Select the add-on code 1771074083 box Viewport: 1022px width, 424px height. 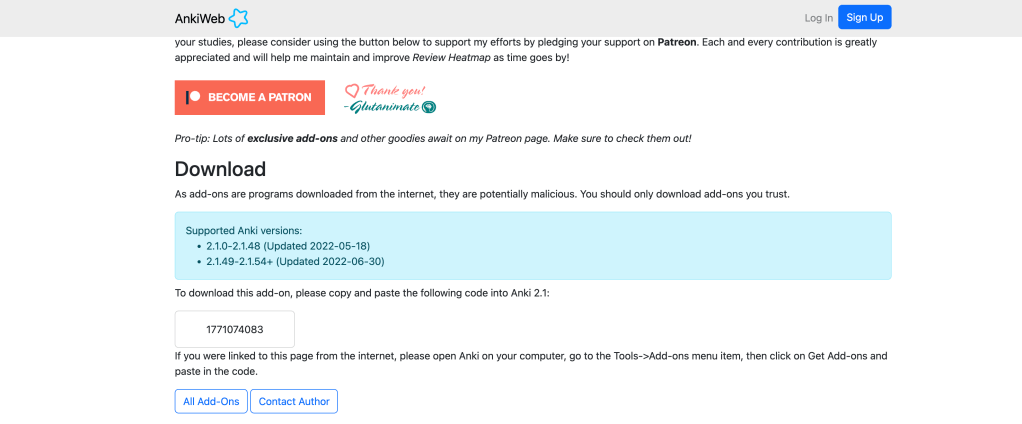tap(235, 329)
